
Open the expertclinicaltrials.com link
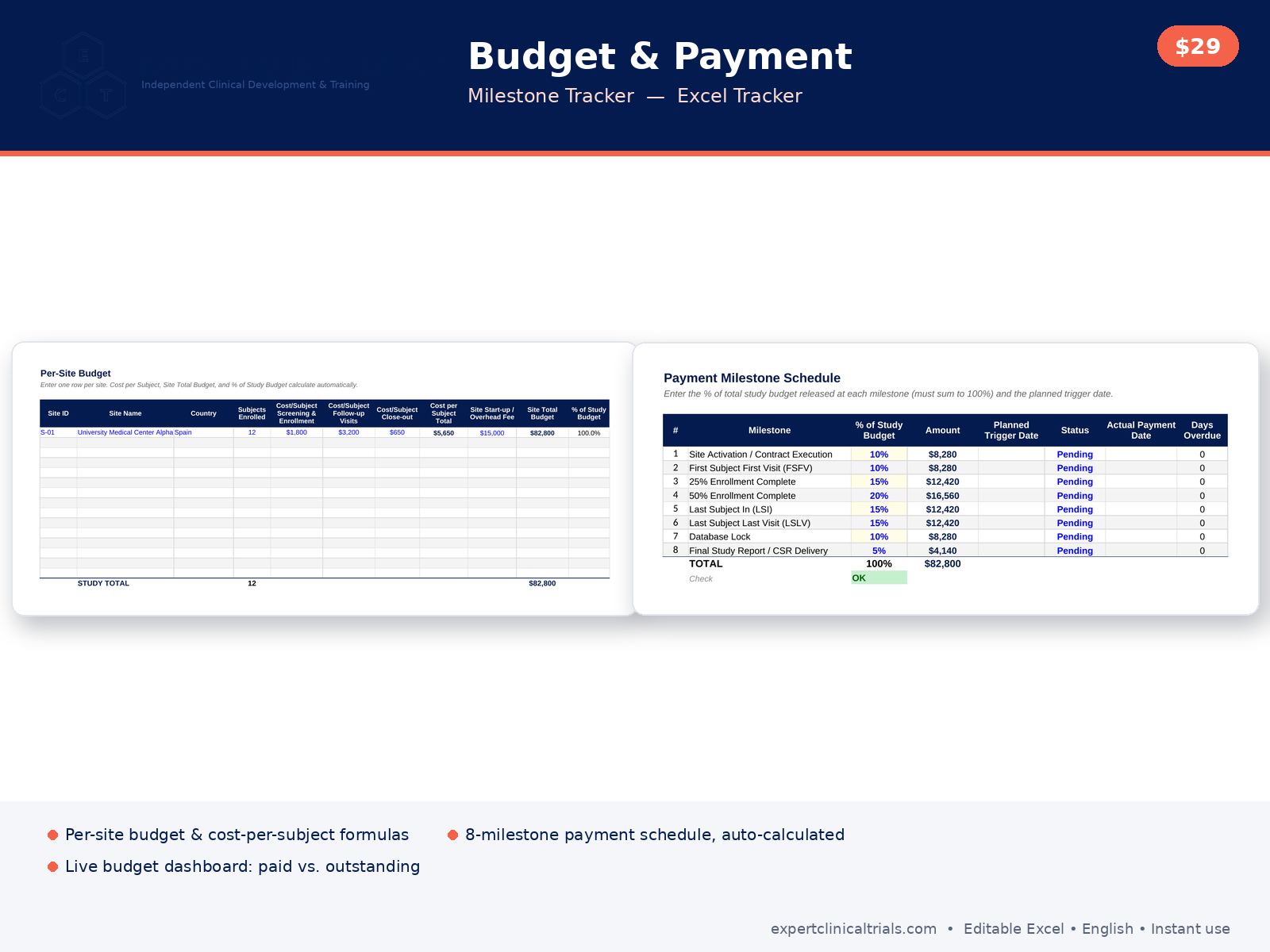(853, 928)
